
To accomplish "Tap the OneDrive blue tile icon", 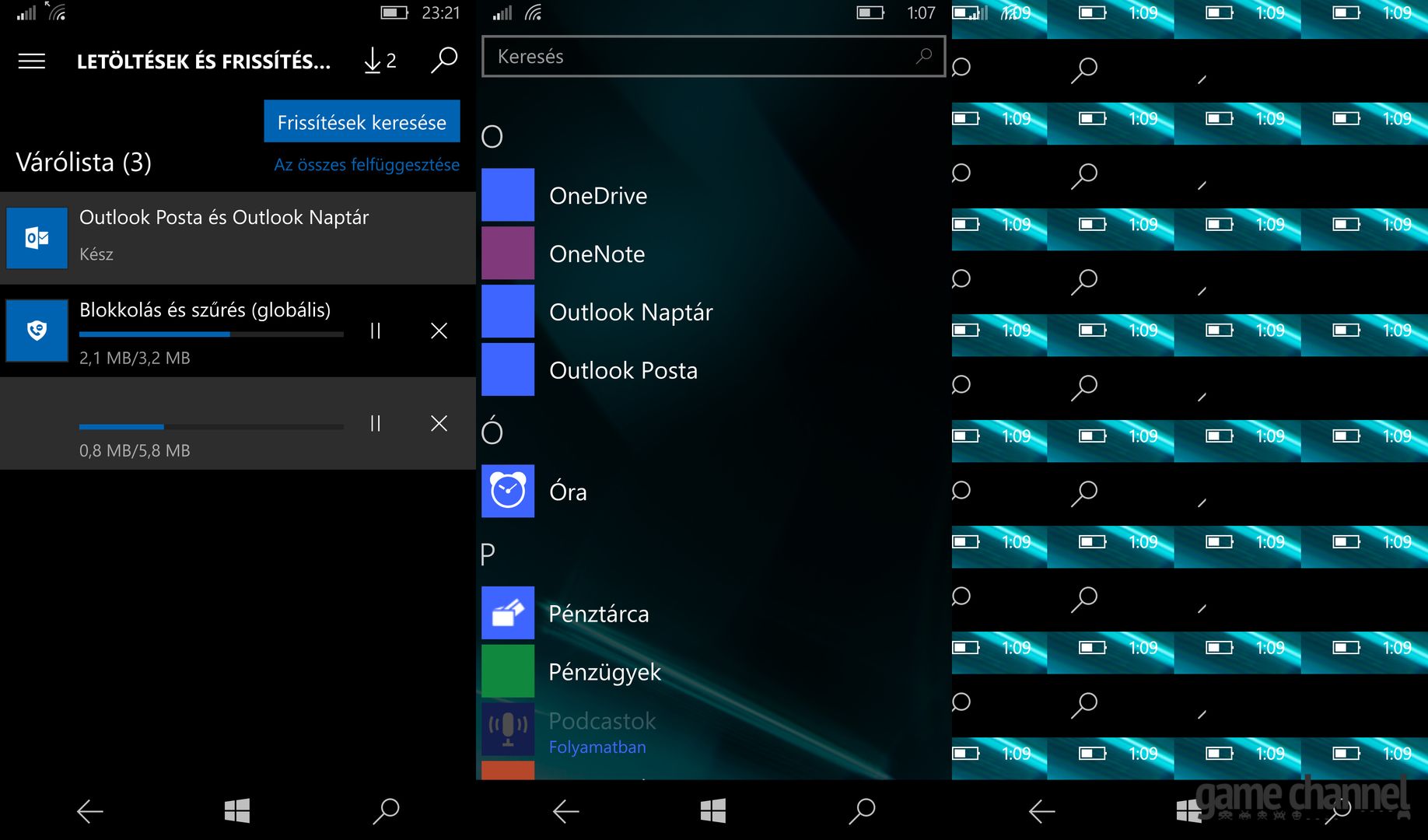I will (x=508, y=195).
